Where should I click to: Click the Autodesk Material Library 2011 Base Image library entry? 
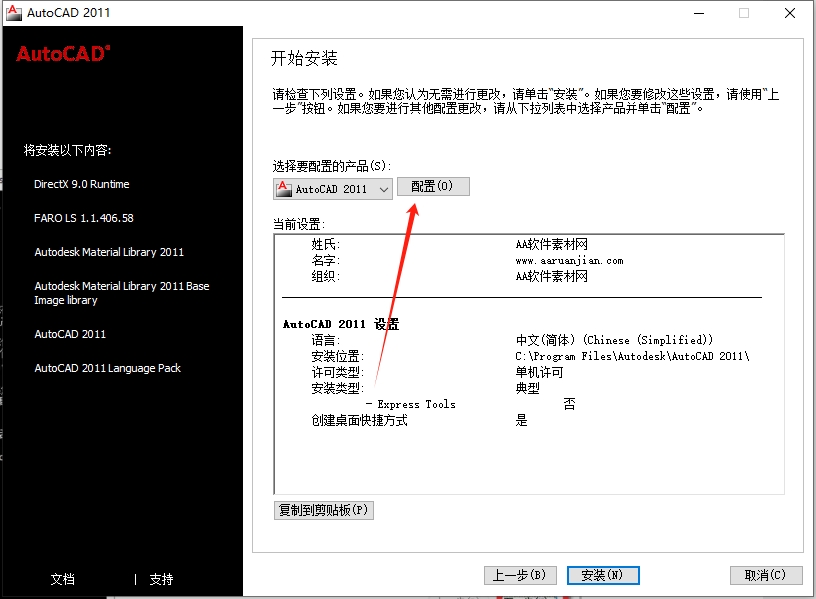click(x=121, y=293)
